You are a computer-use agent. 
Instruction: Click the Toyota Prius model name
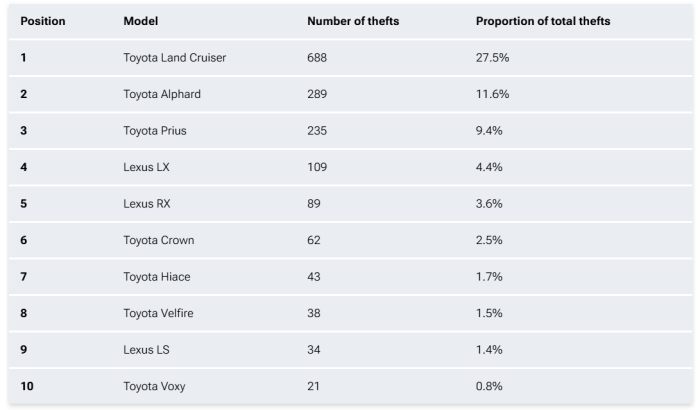(x=155, y=130)
